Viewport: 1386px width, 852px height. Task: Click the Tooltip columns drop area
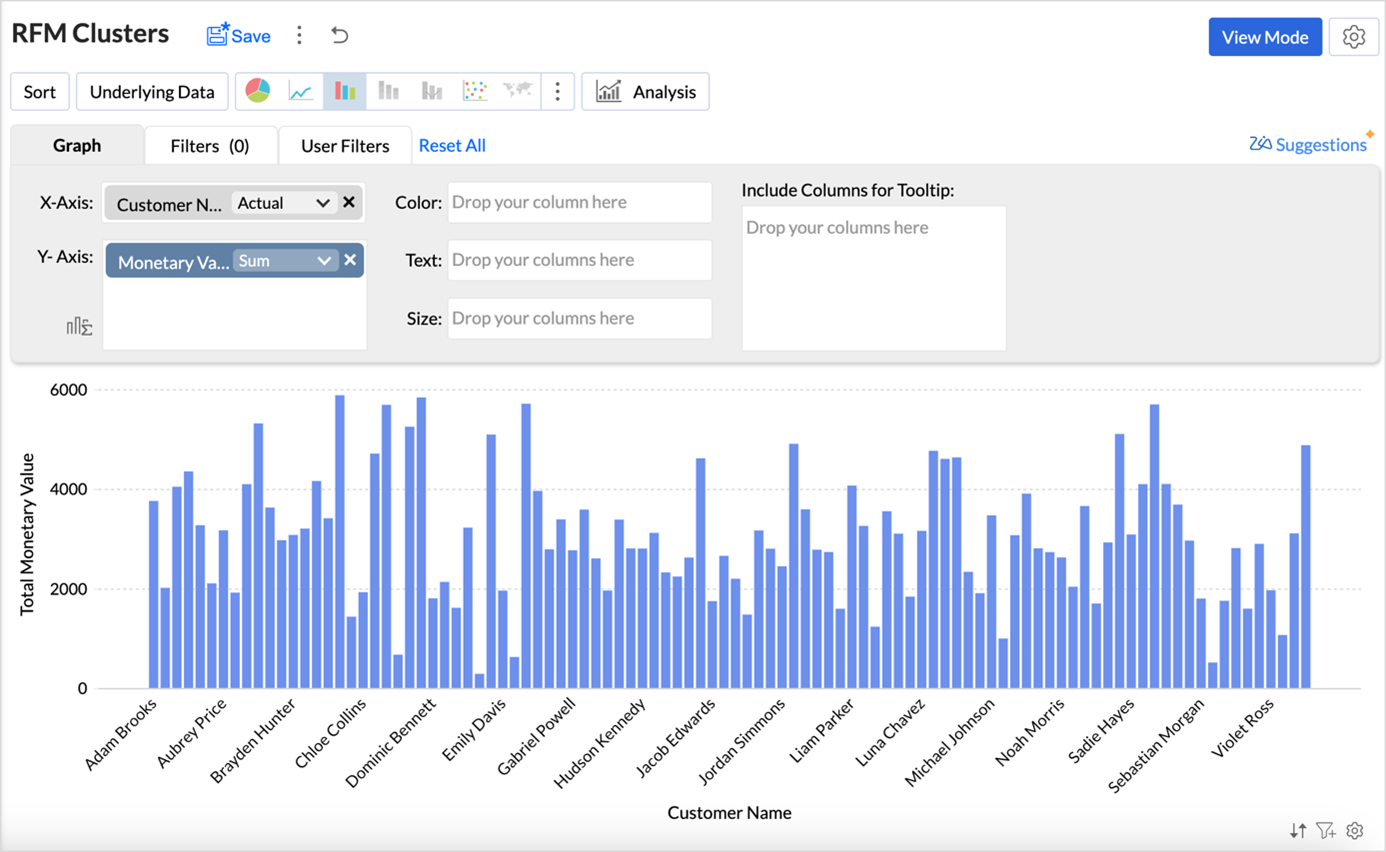(x=873, y=278)
